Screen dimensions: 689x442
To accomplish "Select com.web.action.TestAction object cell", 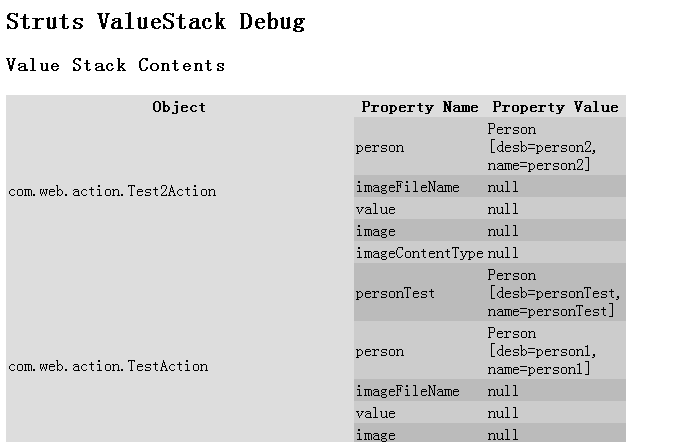I will pos(108,366).
